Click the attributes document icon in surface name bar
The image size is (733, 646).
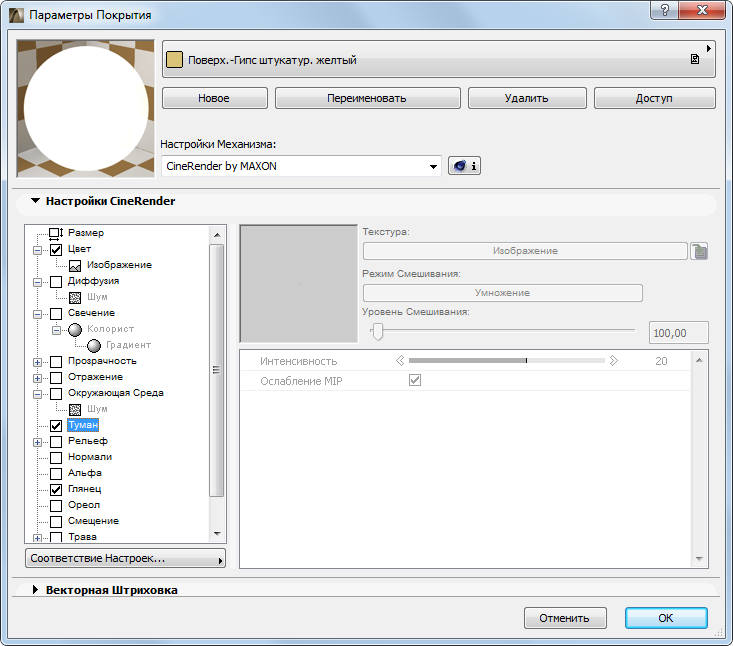(x=695, y=59)
